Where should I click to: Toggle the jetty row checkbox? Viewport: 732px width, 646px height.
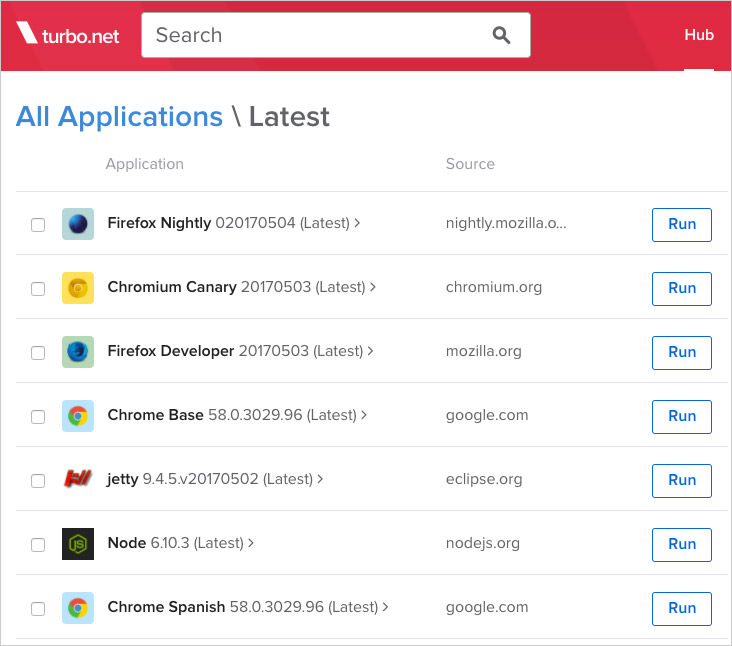coord(38,480)
